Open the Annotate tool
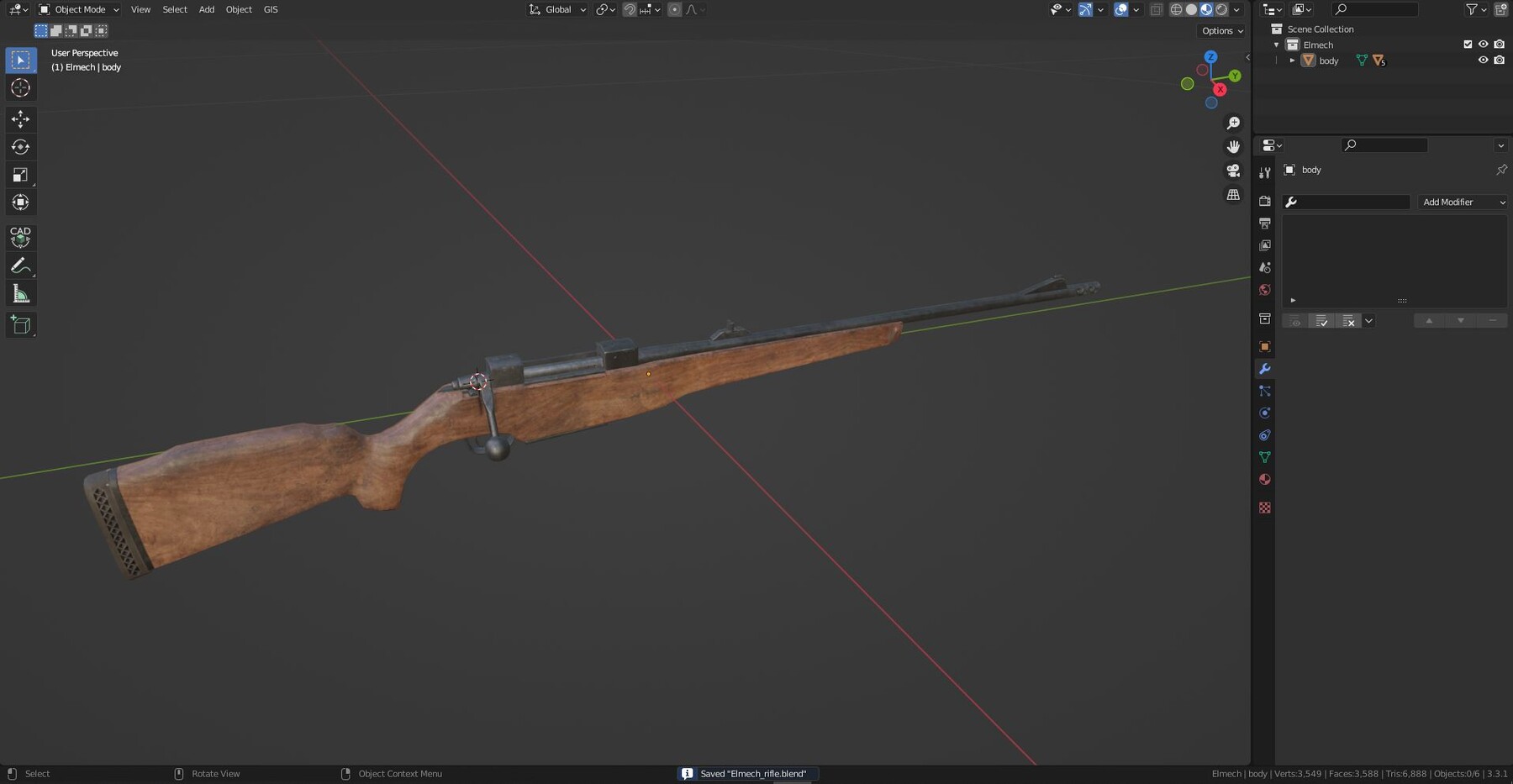Image resolution: width=1513 pixels, height=784 pixels. [x=20, y=266]
